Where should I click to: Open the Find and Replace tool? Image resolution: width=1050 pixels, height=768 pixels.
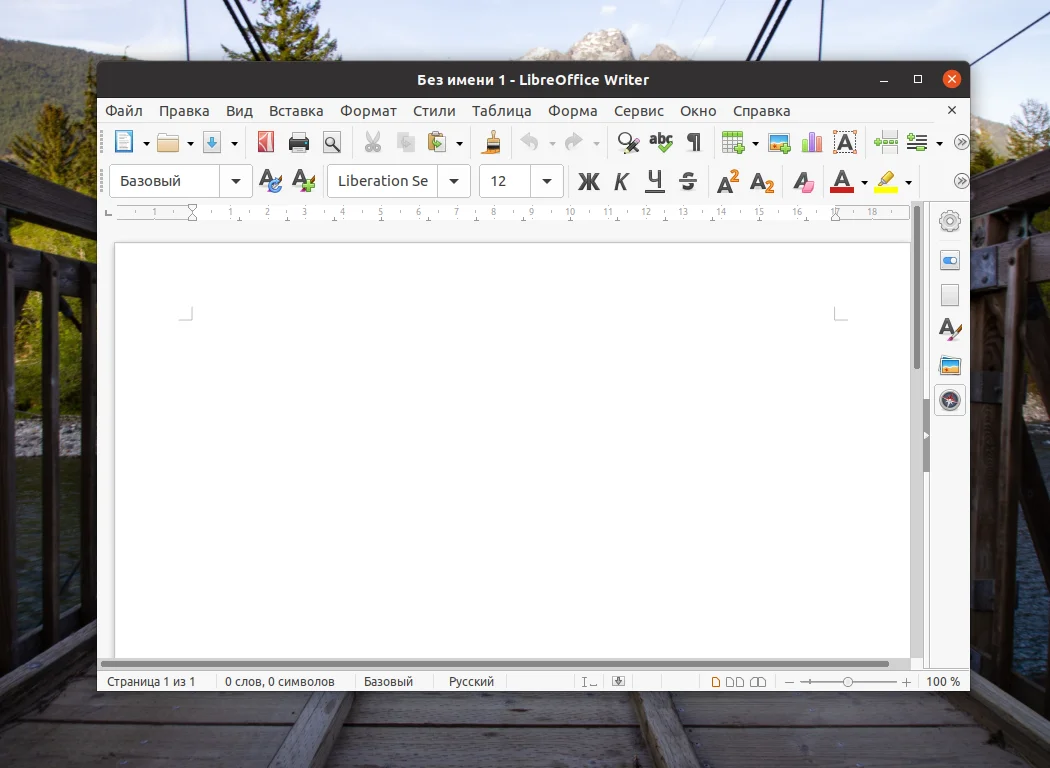626,142
